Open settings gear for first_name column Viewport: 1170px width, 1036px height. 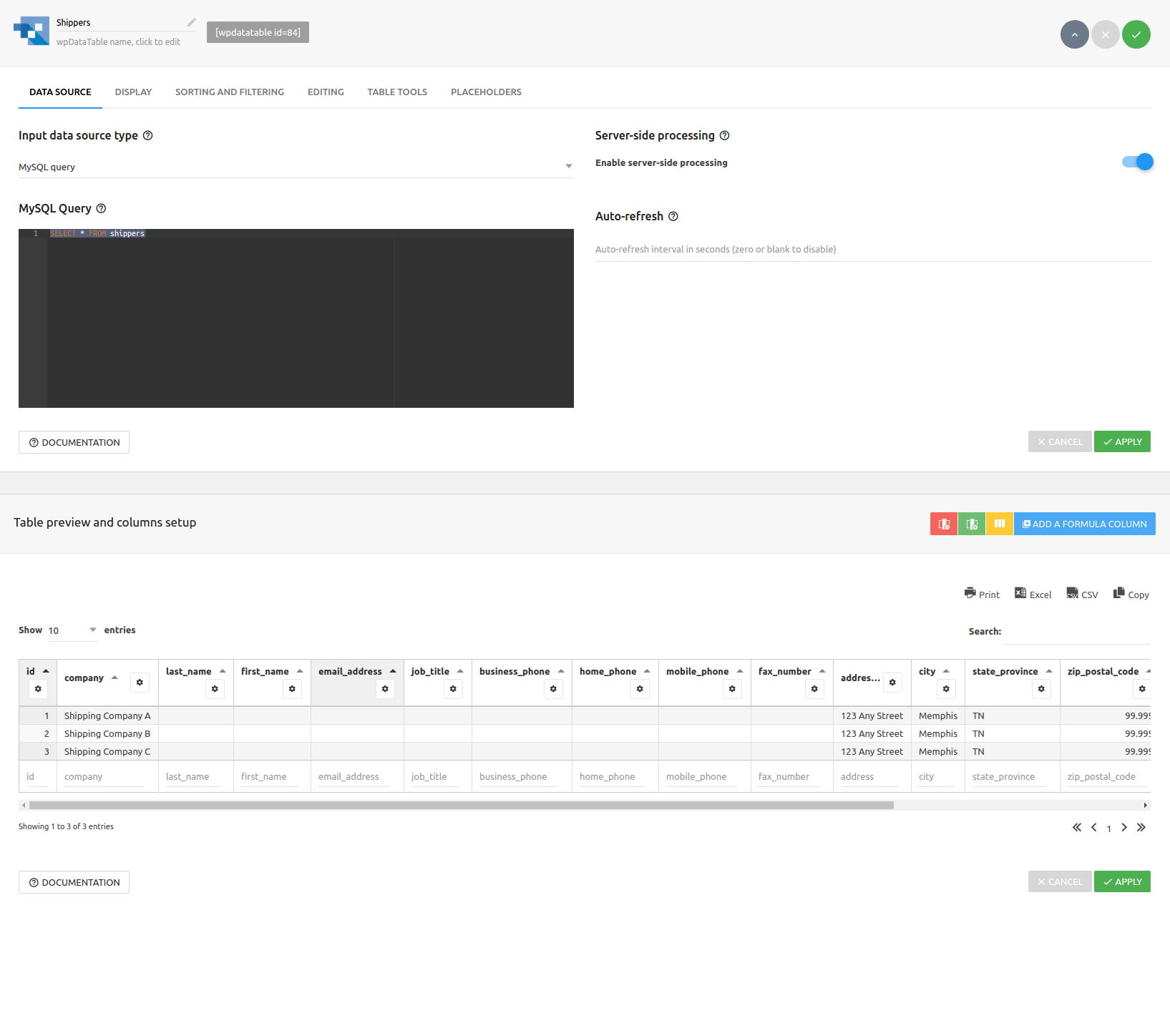pos(292,689)
